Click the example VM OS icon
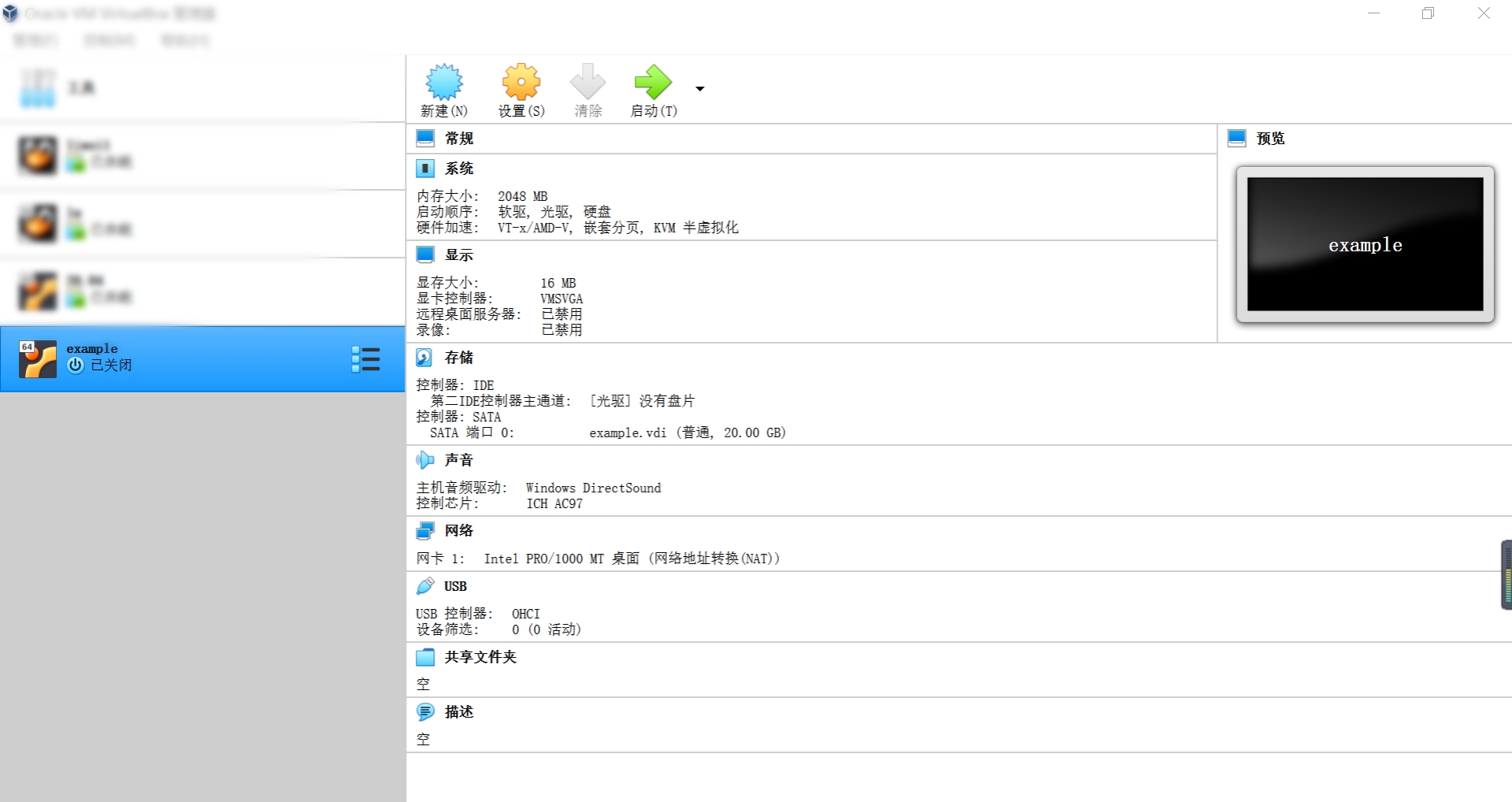Screen dimensions: 1512x802 [x=38, y=359]
